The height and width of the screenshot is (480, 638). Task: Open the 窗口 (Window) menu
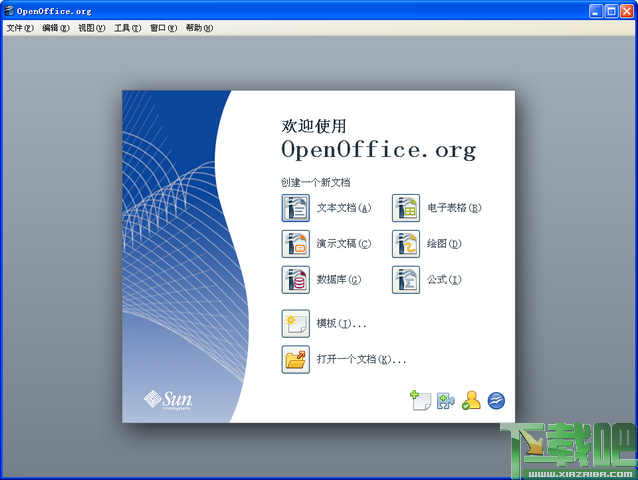click(163, 28)
